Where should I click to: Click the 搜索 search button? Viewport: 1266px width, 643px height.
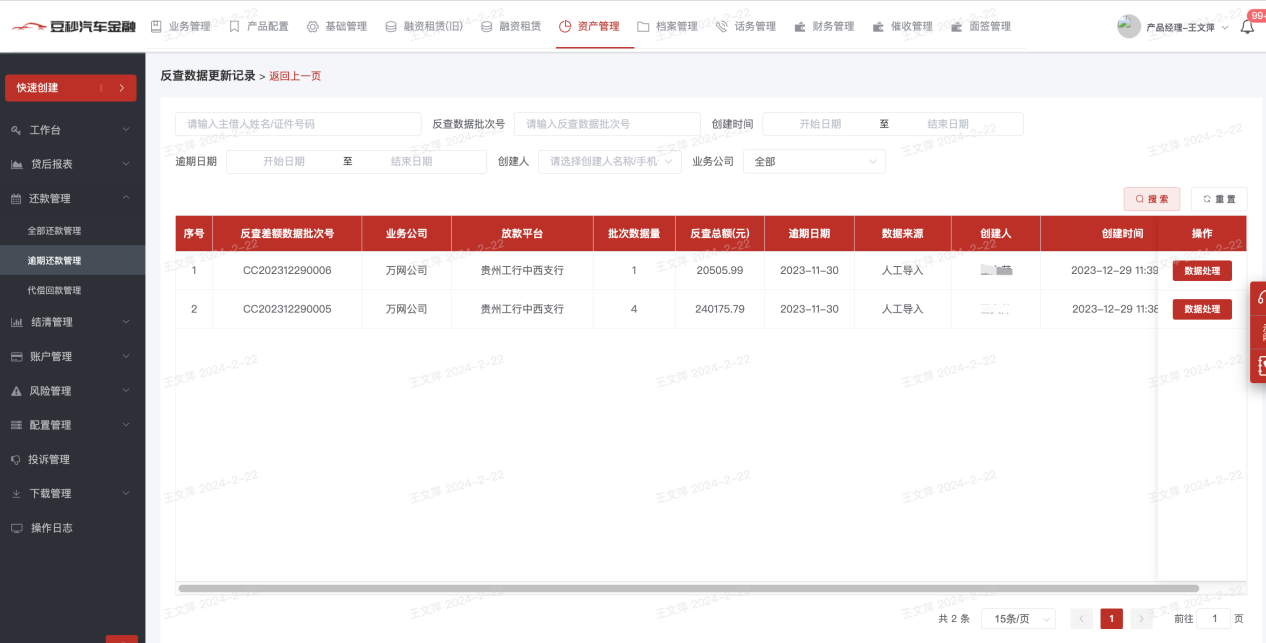(1152, 199)
